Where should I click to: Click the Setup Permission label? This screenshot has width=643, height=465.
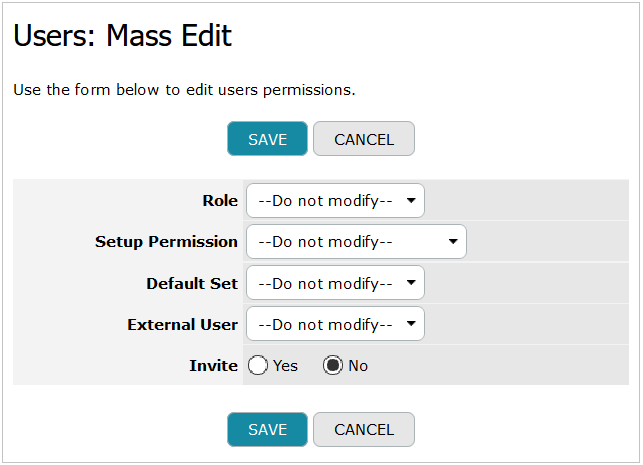click(x=166, y=242)
